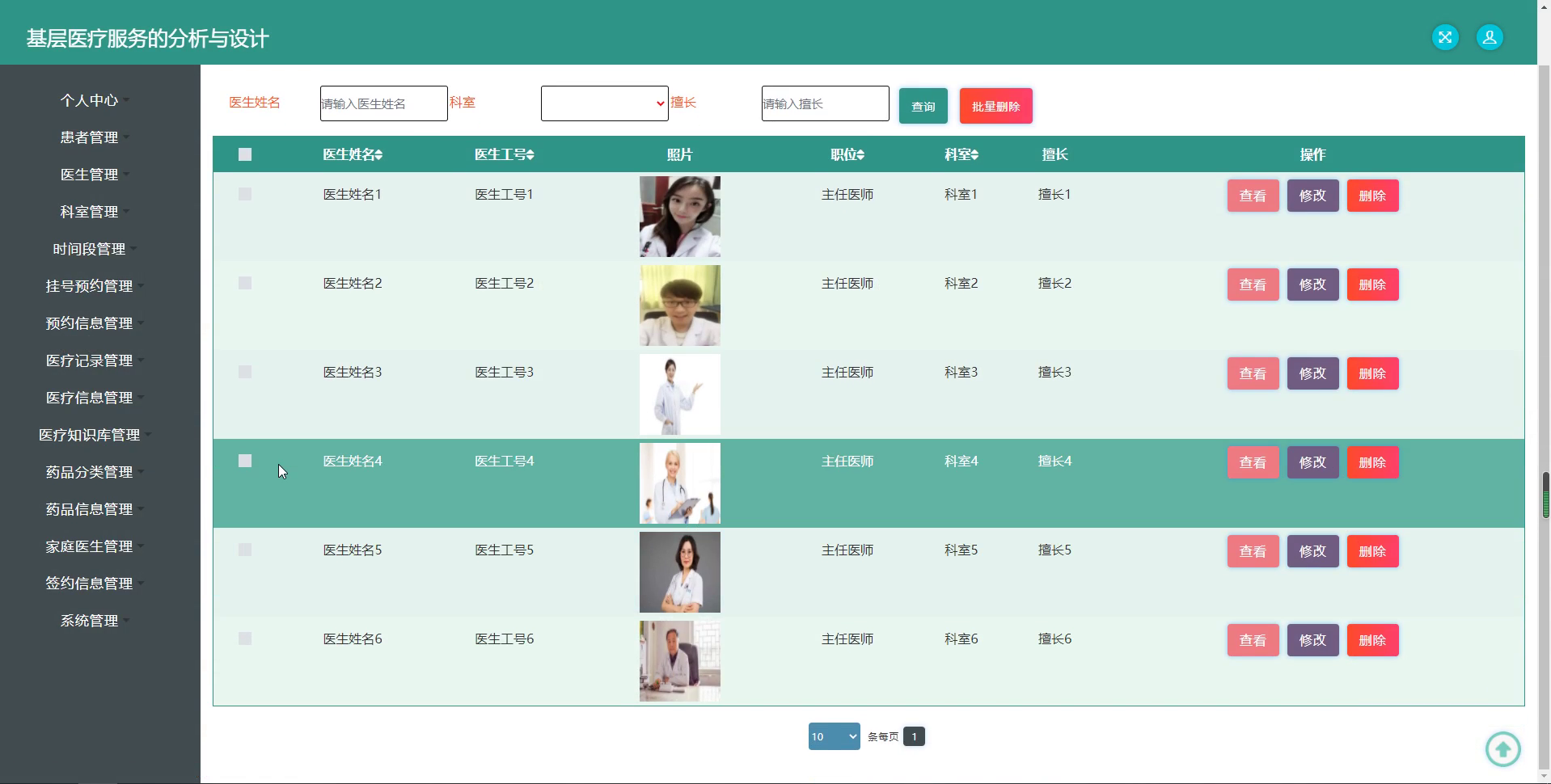Click the 批量删除 button
Viewport: 1551px width, 784px height.
click(x=996, y=106)
